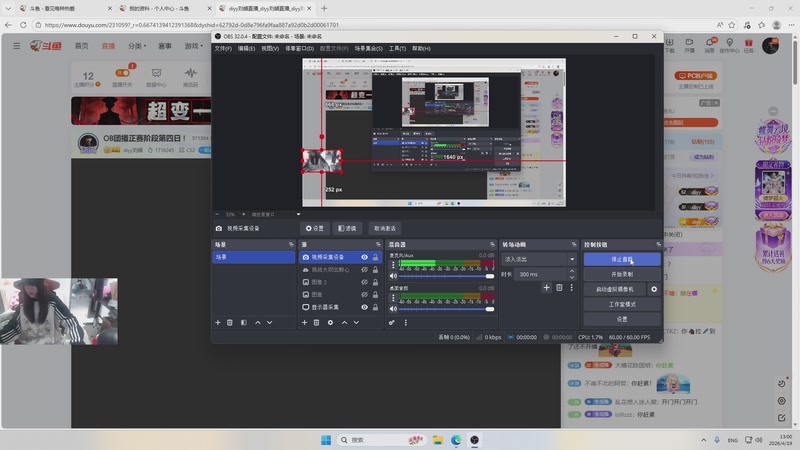Screen dimensions: 800x450
Task: Show the 图像 2 source
Action: [364, 282]
